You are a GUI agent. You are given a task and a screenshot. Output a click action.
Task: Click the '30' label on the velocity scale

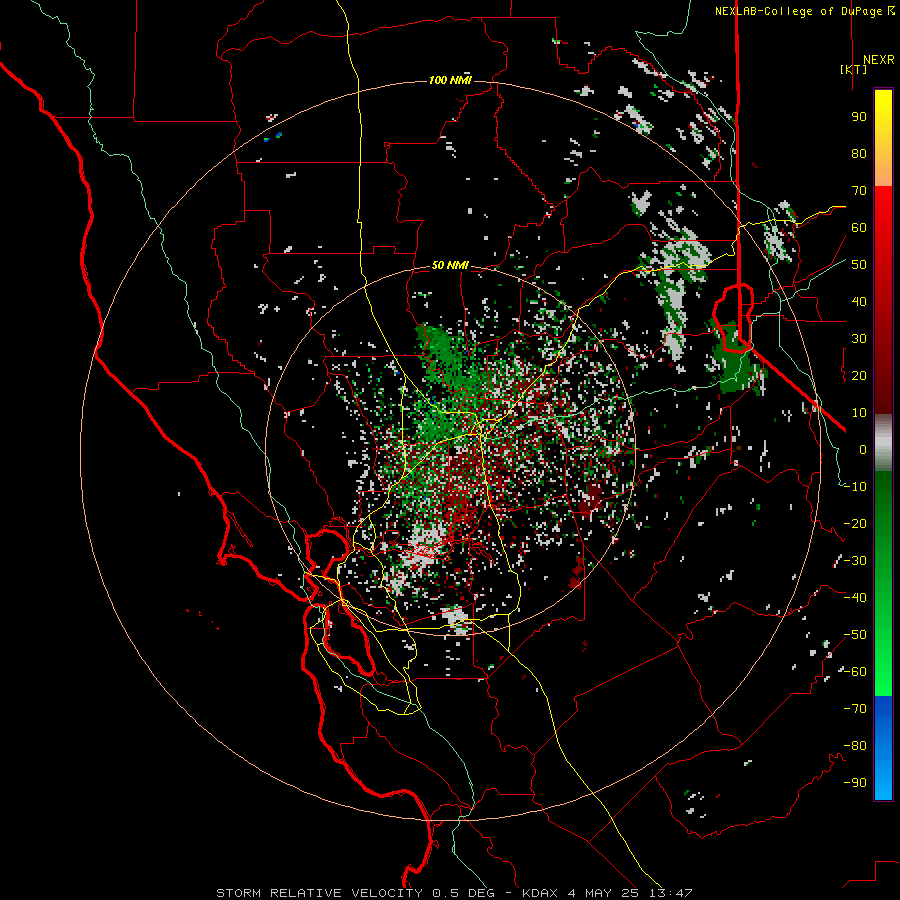tap(859, 339)
